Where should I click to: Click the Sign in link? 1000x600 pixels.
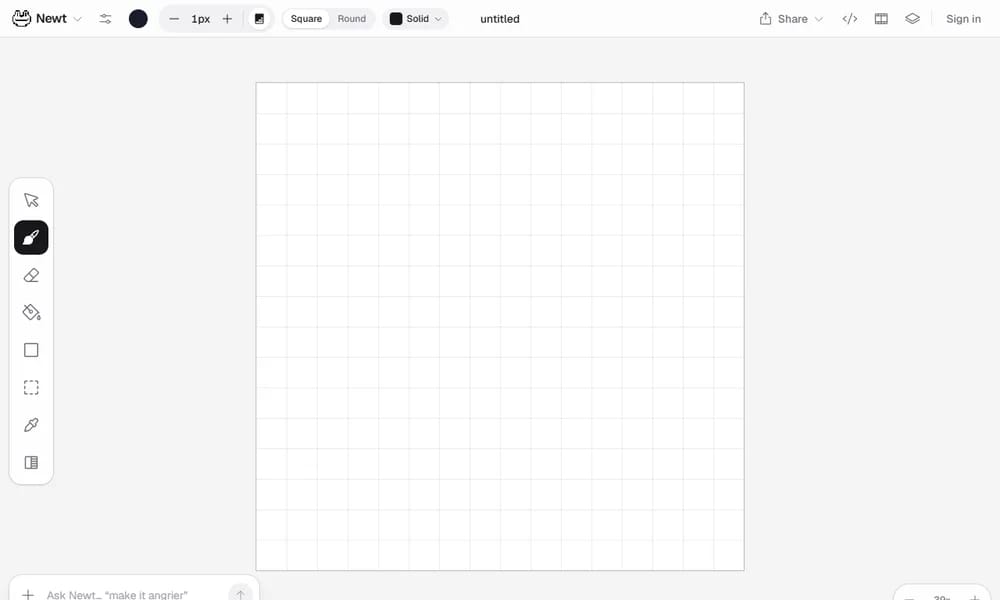point(963,19)
